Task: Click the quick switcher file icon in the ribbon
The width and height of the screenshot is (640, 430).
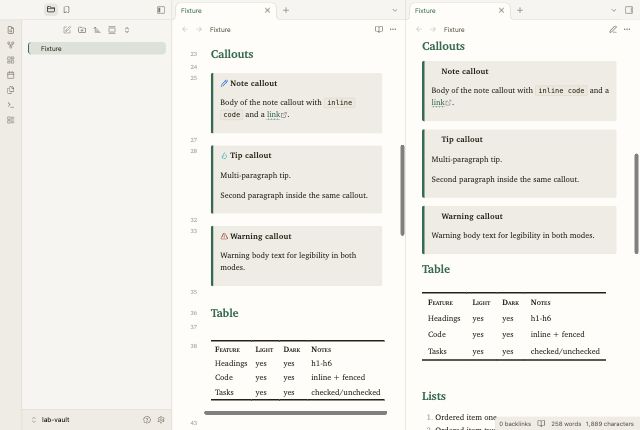Action: (11, 30)
